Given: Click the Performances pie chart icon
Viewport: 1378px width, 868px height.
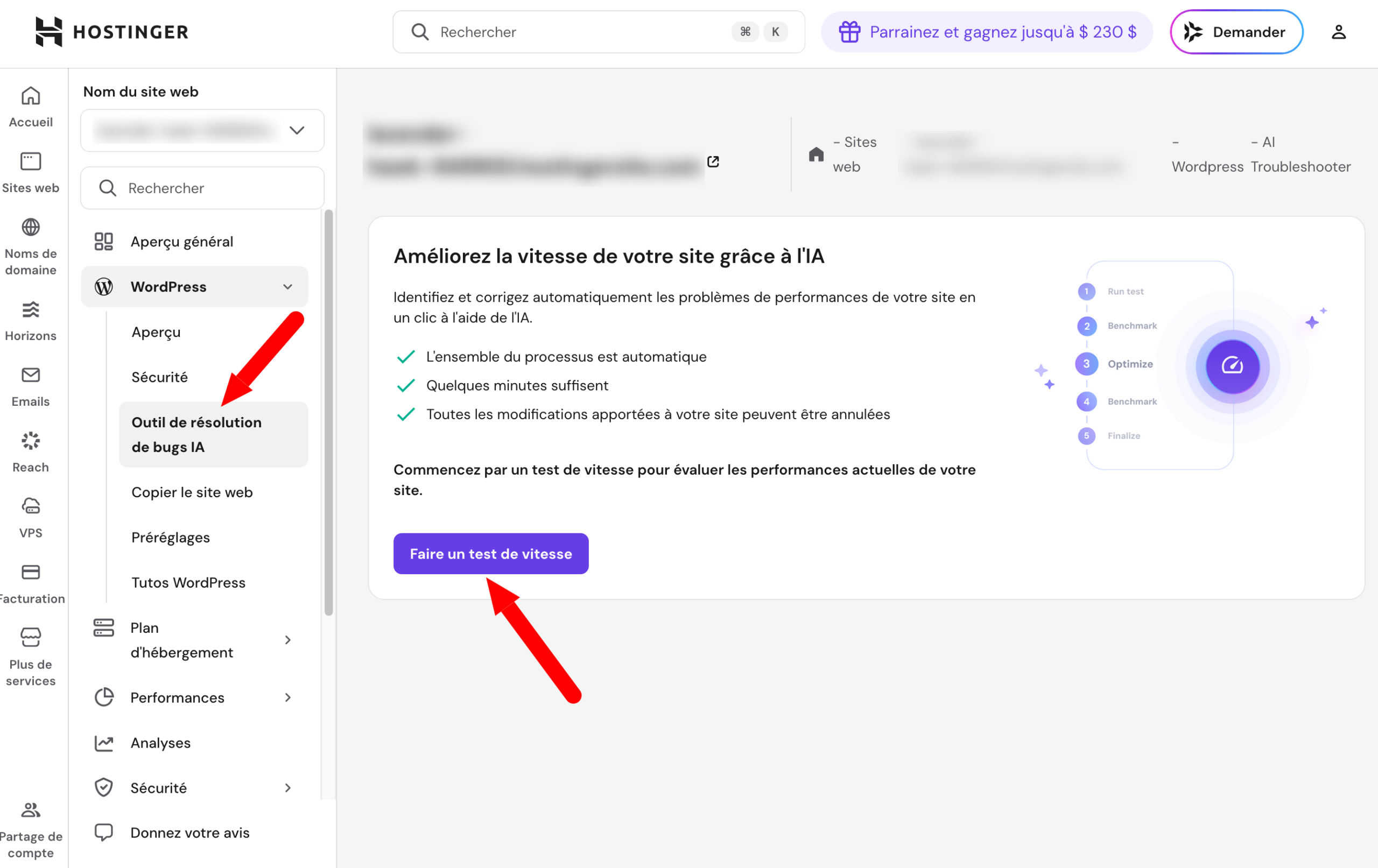Looking at the screenshot, I should 103,697.
